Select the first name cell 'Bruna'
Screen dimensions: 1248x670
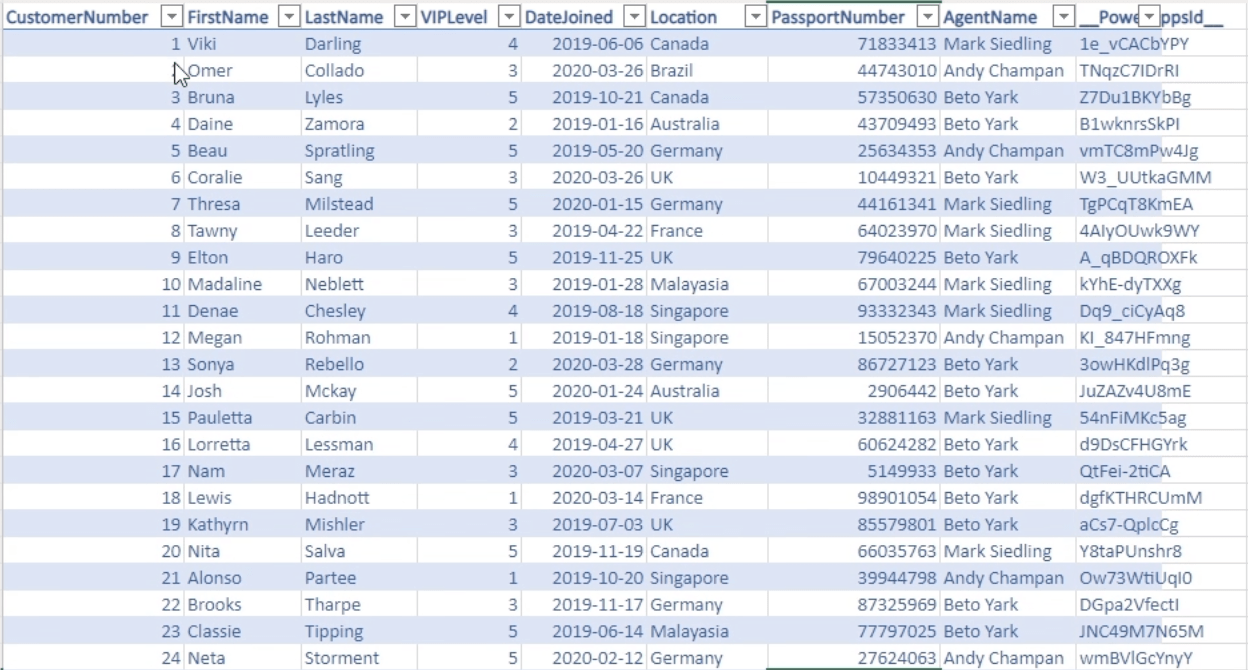pyautogui.click(x=242, y=97)
